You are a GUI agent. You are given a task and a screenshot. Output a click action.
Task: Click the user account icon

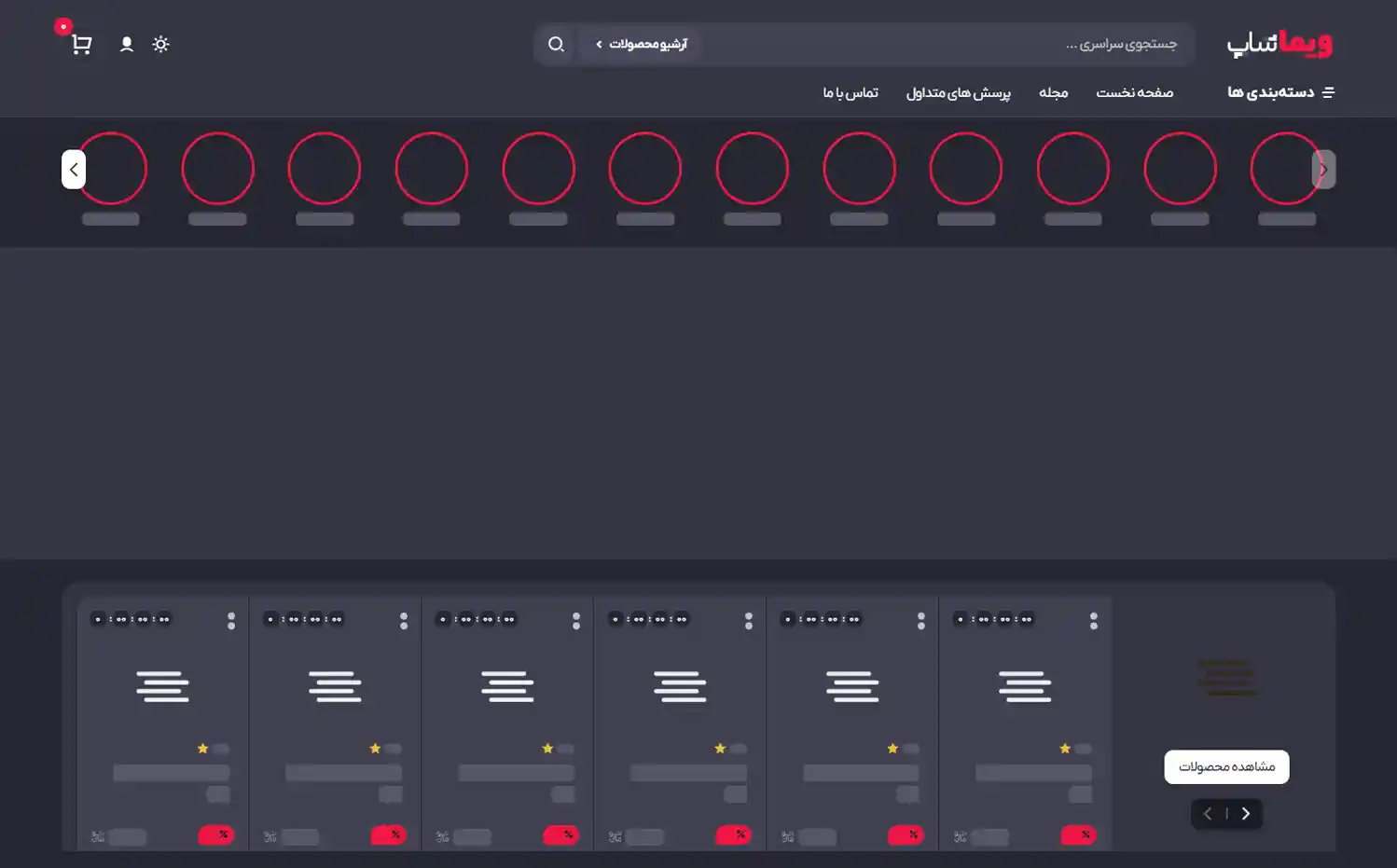tap(127, 44)
